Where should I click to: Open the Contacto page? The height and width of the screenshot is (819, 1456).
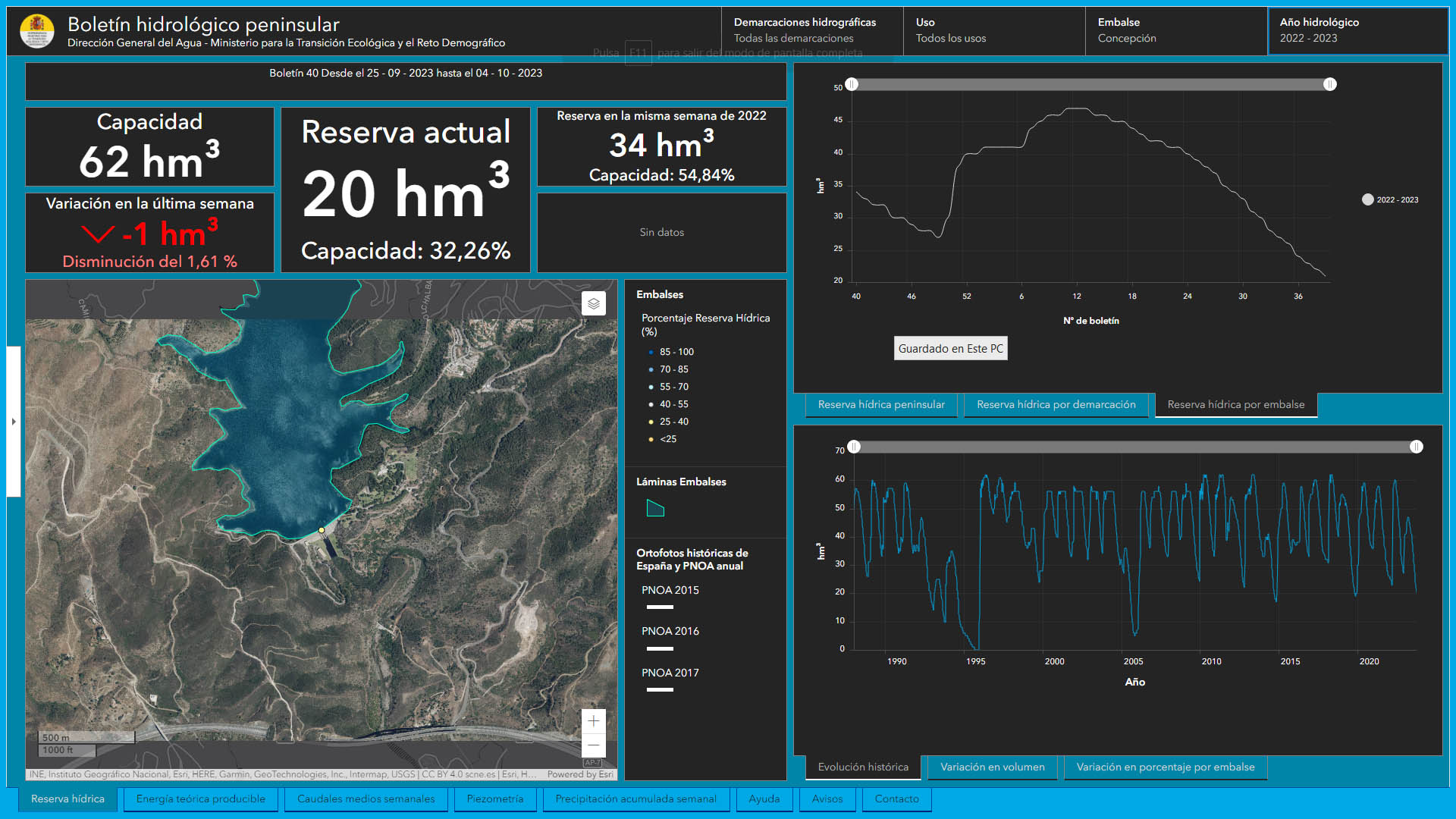896,799
